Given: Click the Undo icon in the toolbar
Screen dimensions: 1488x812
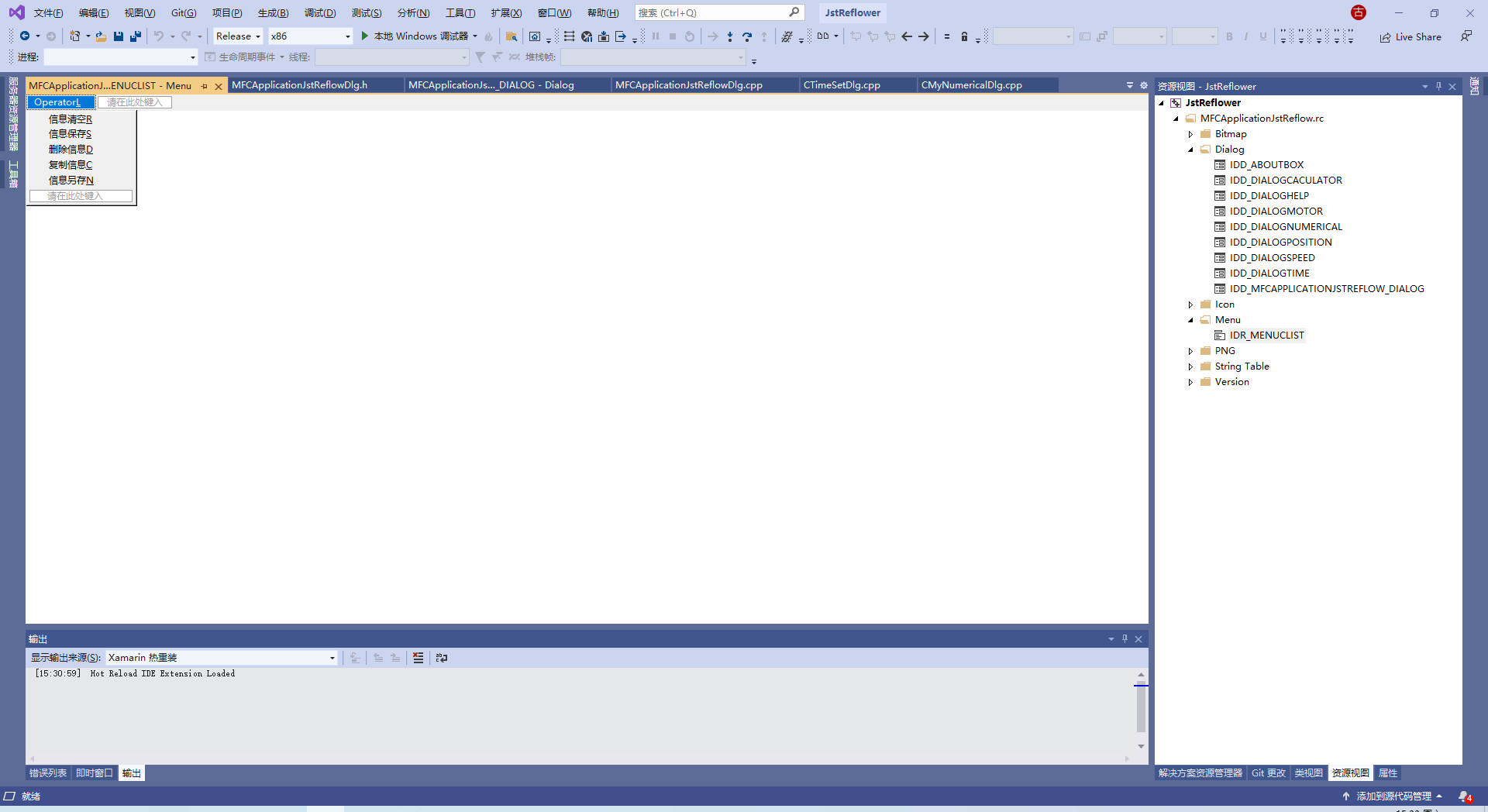Looking at the screenshot, I should [x=158, y=36].
